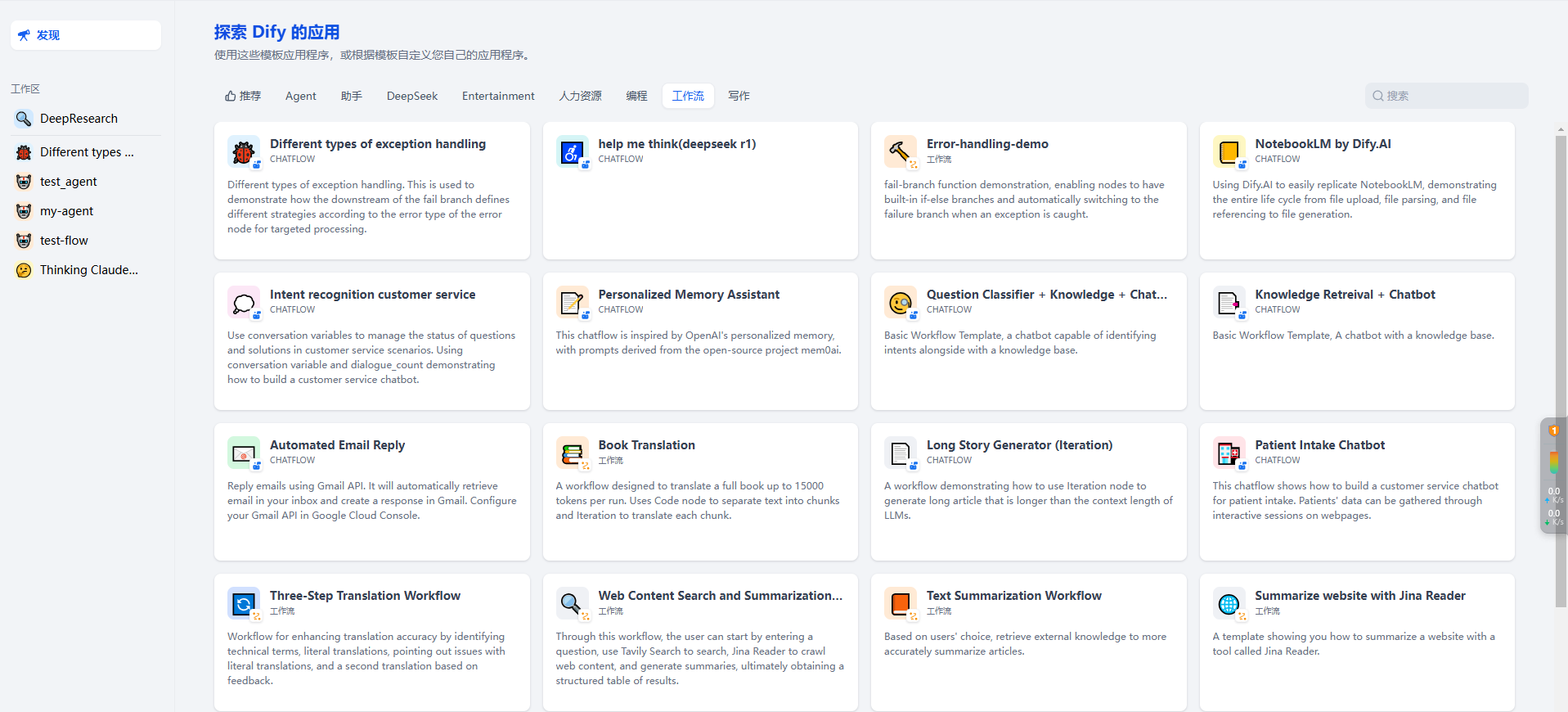Click the 搜索 search input field
1568x712 pixels.
1446,96
